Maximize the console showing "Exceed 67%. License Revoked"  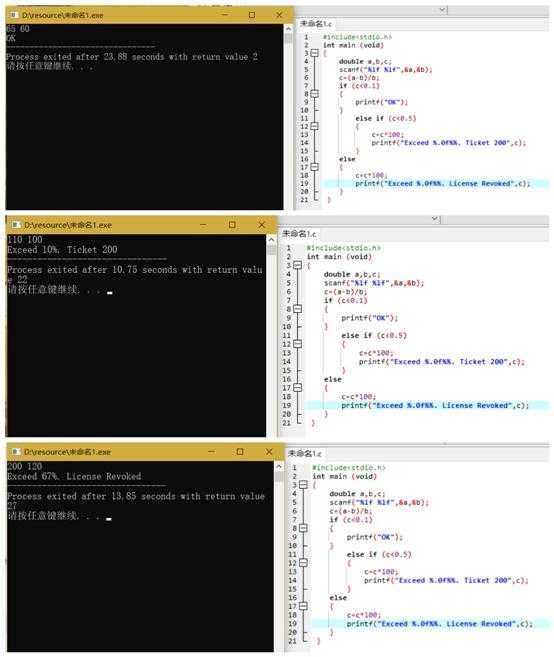click(240, 452)
